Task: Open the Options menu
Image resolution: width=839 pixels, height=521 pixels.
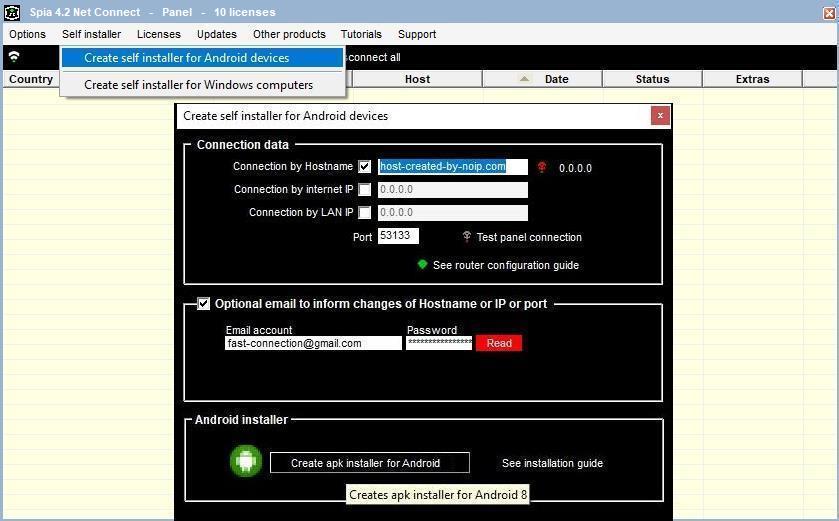Action: coord(27,34)
